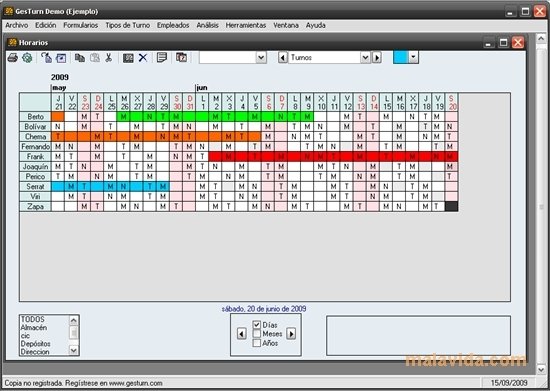Viewport: 550px width, 391px height.
Task: Open the Ventana menu
Action: 286,25
